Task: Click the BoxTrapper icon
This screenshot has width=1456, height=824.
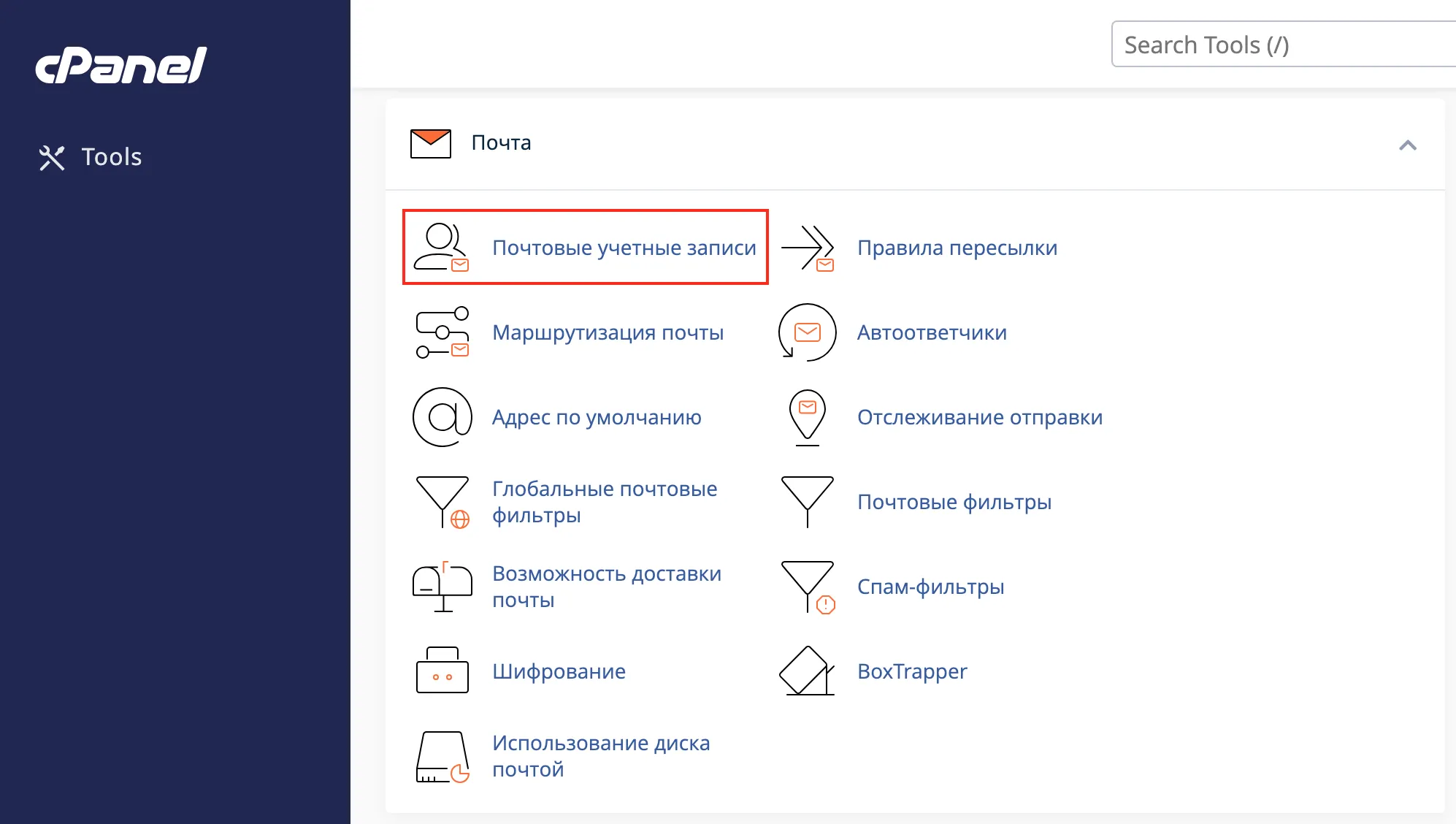Action: coord(808,670)
